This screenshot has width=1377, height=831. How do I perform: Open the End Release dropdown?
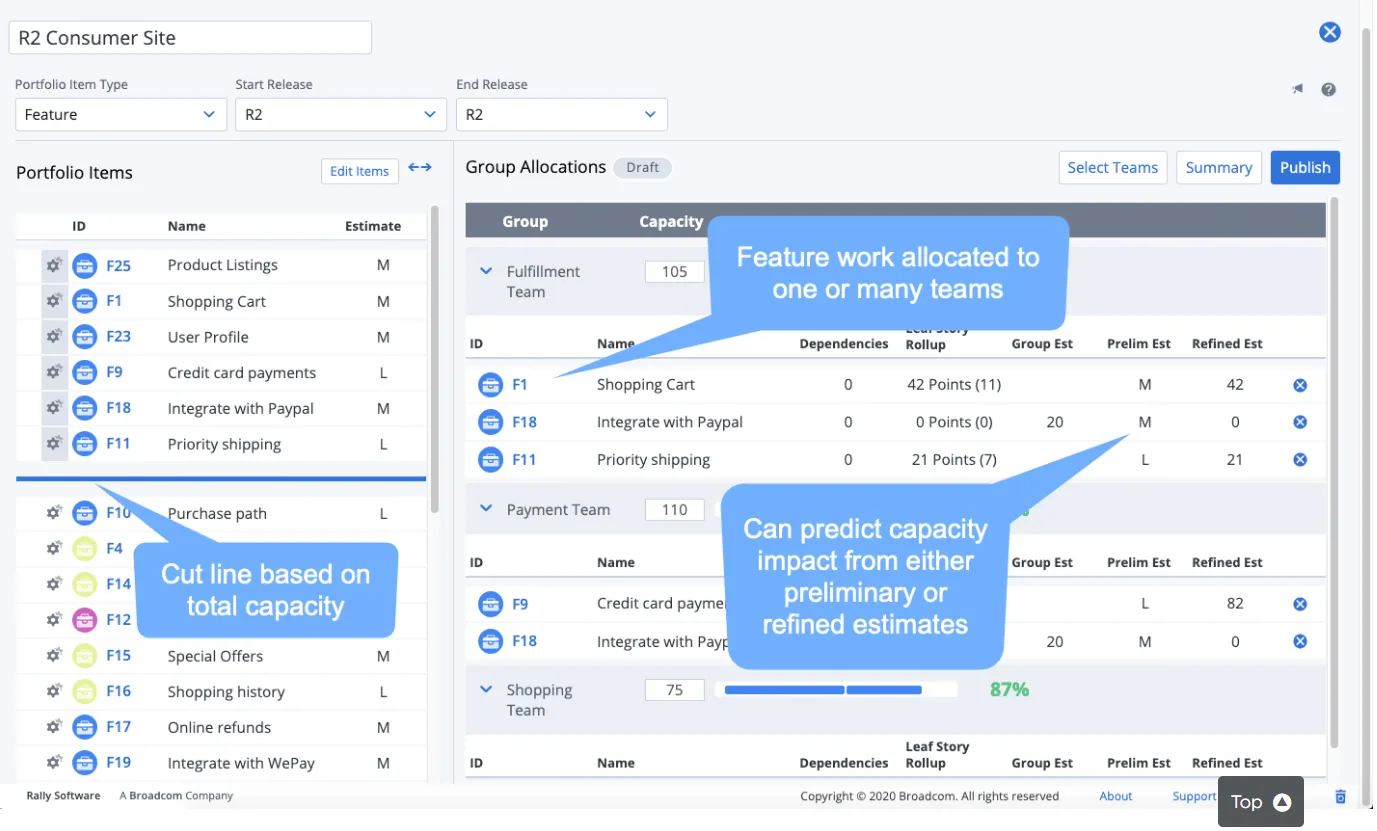click(562, 115)
